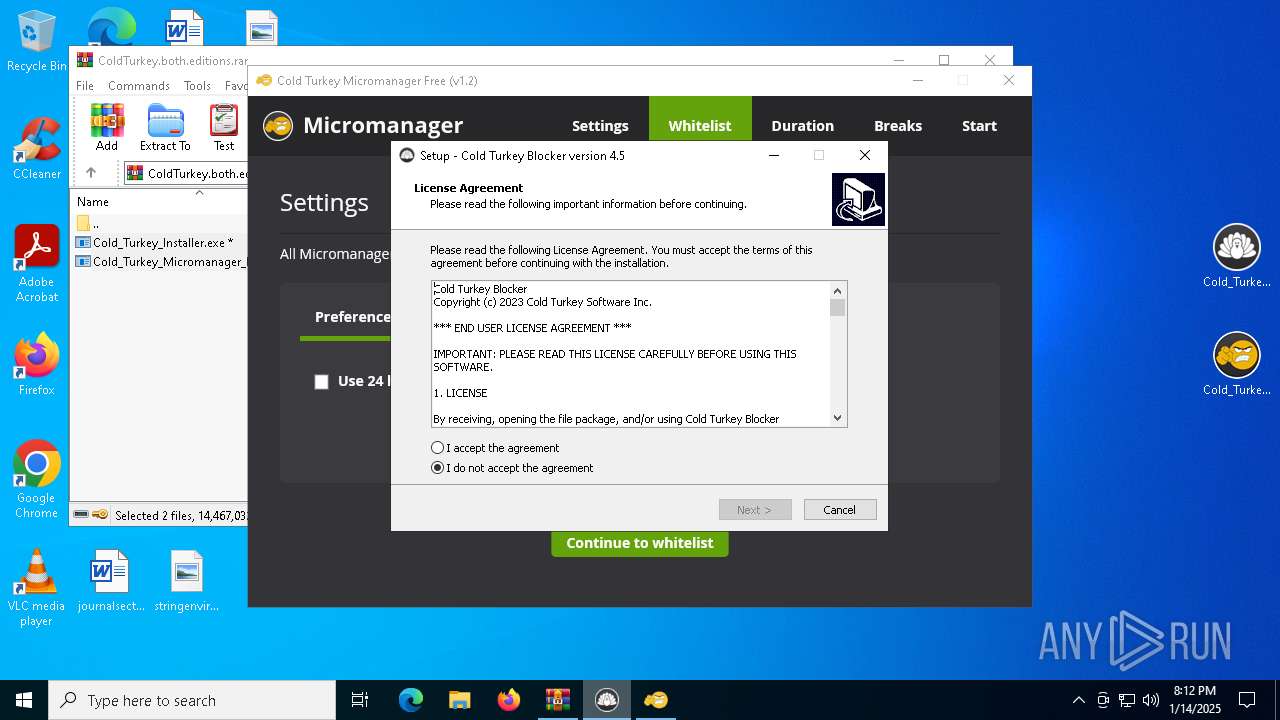Open Task View on the taskbar

tap(360, 700)
